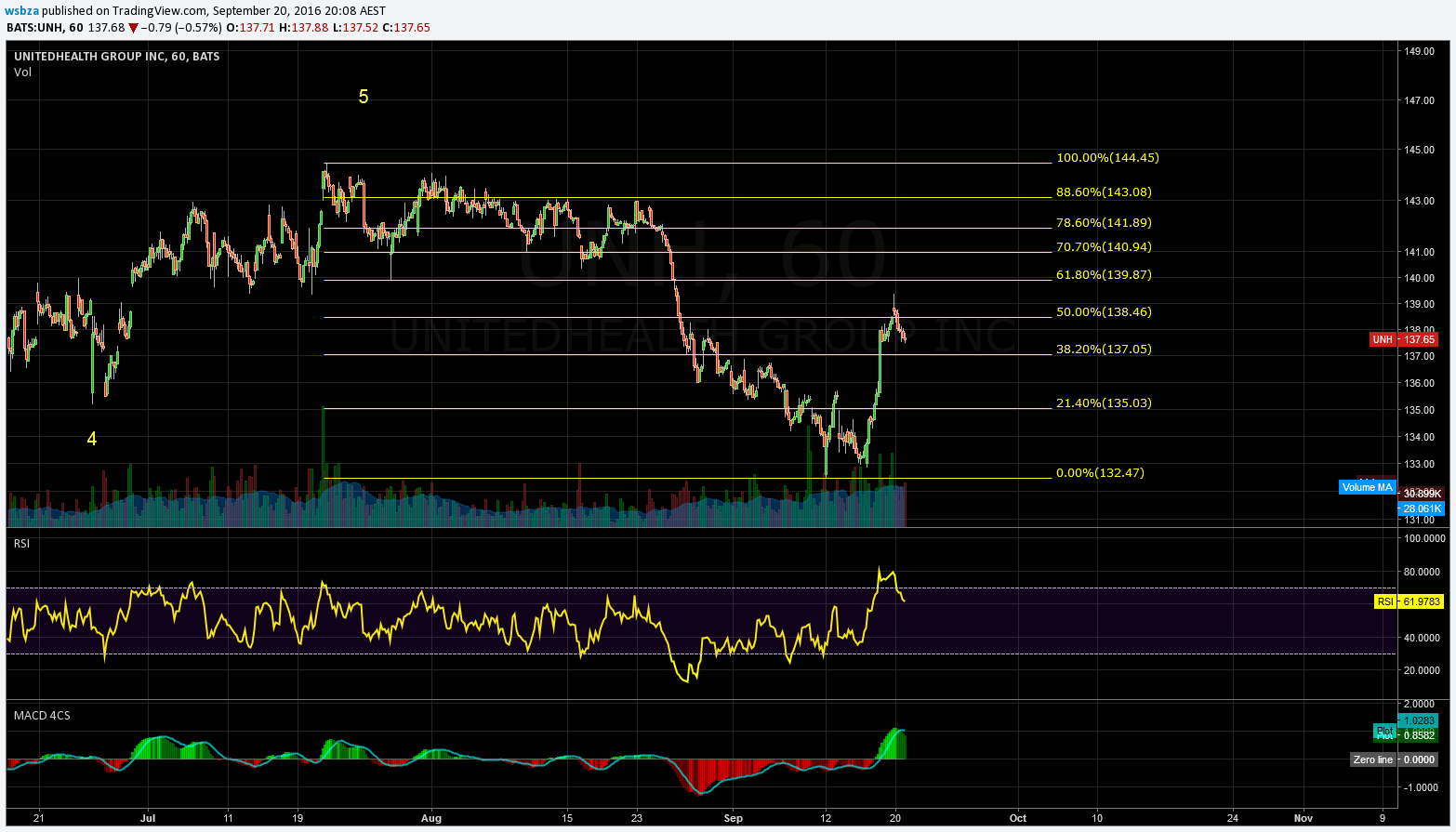Click Sep on the time axis
Viewport: 1456px width, 832px height.
734,818
